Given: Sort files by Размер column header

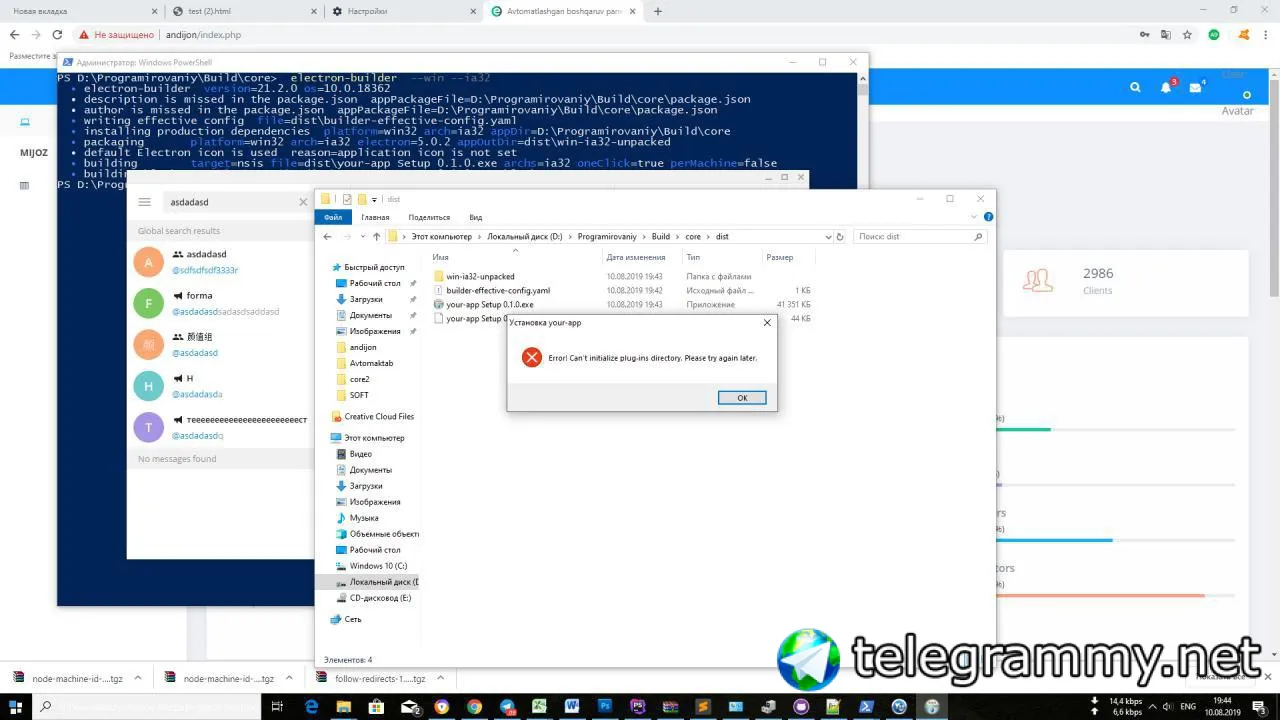Looking at the screenshot, I should (x=780, y=257).
